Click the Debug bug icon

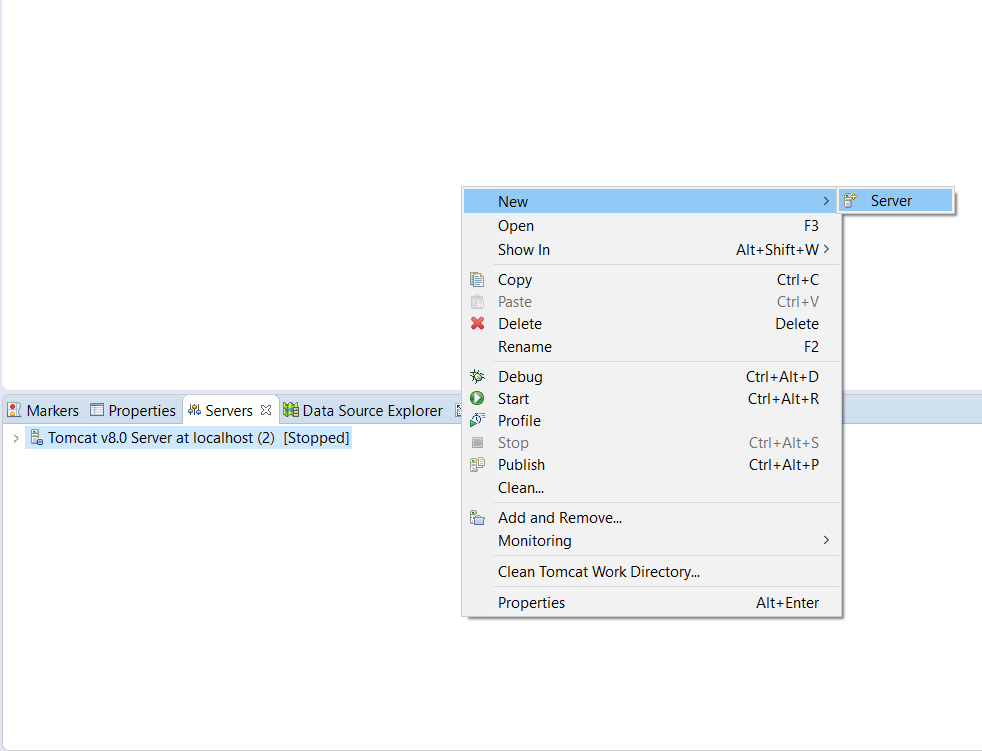click(x=477, y=377)
